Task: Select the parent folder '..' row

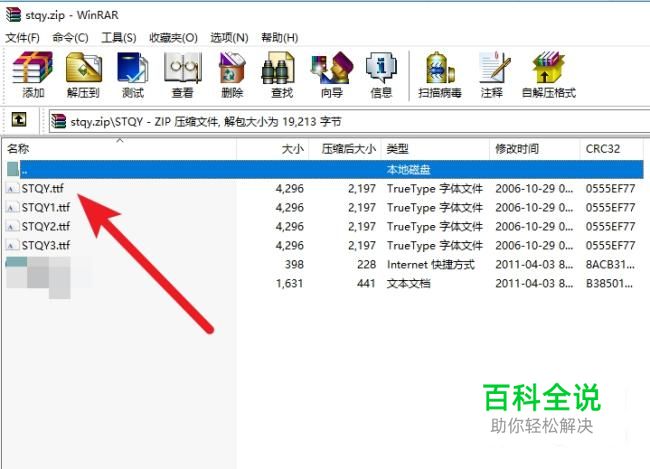Action: click(x=325, y=170)
